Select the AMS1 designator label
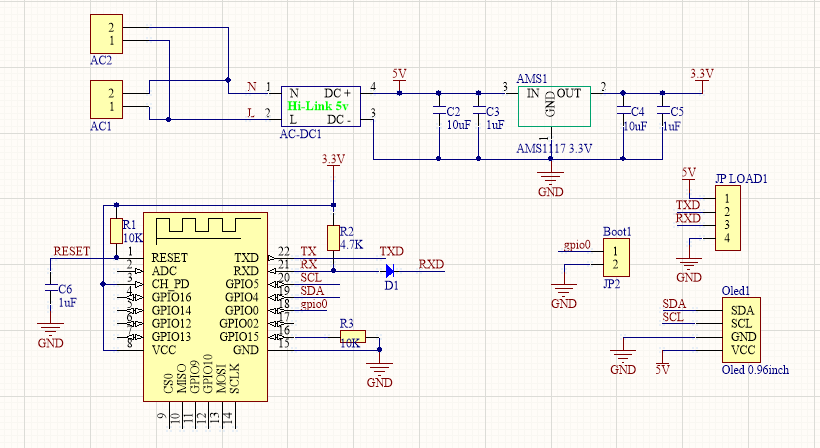Image resolution: width=820 pixels, height=448 pixels. (x=531, y=79)
